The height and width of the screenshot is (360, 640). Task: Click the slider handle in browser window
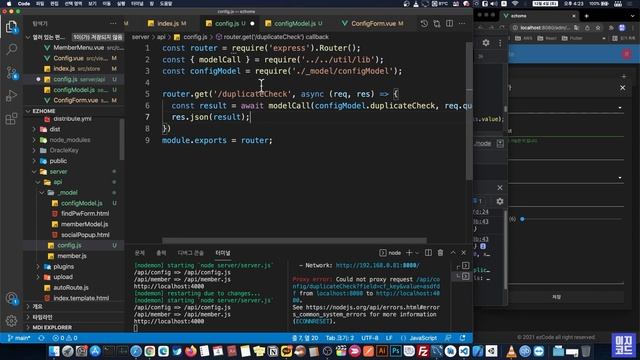point(522,219)
